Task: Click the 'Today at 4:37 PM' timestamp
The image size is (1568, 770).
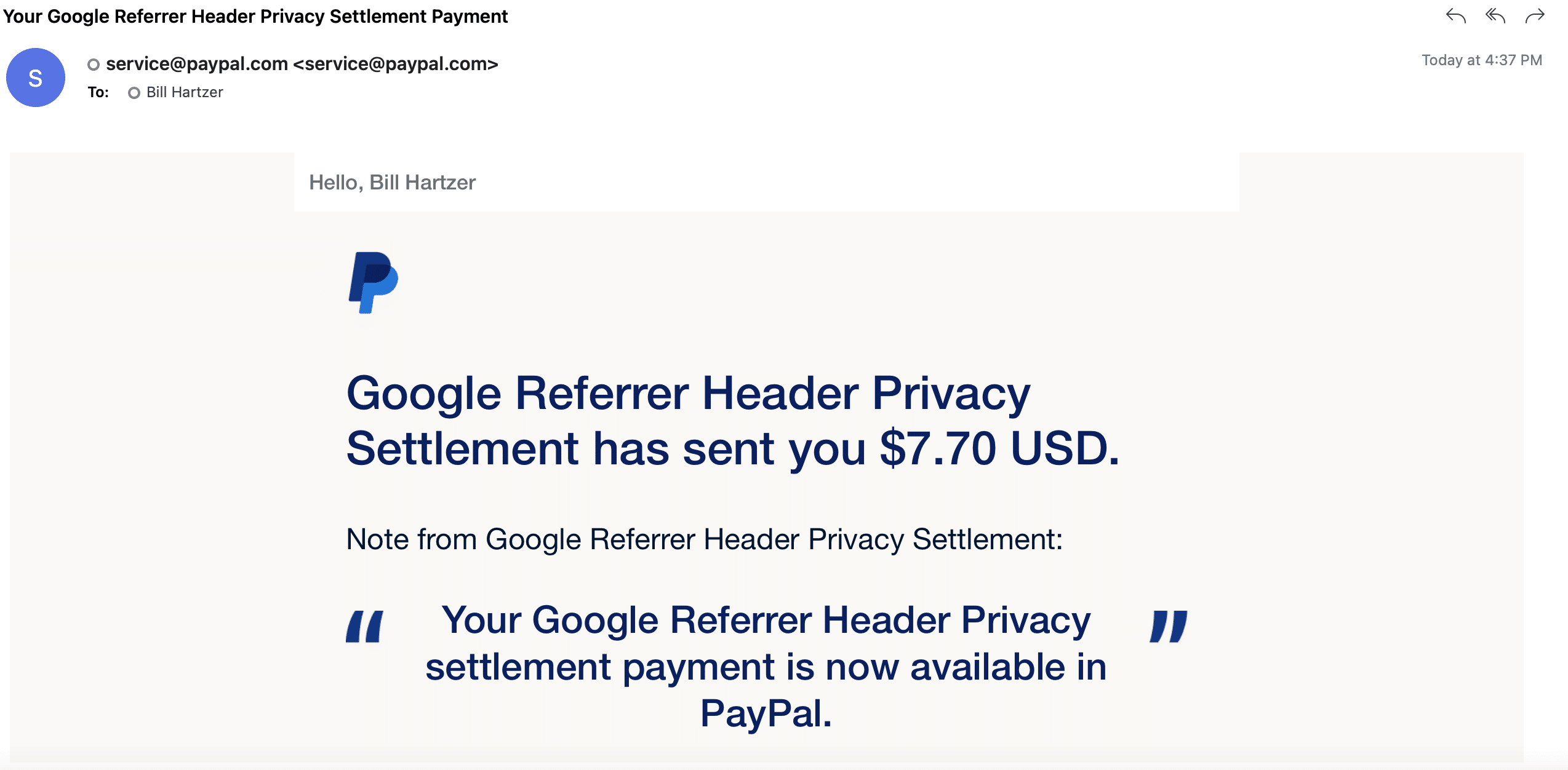Action: pyautogui.click(x=1482, y=60)
